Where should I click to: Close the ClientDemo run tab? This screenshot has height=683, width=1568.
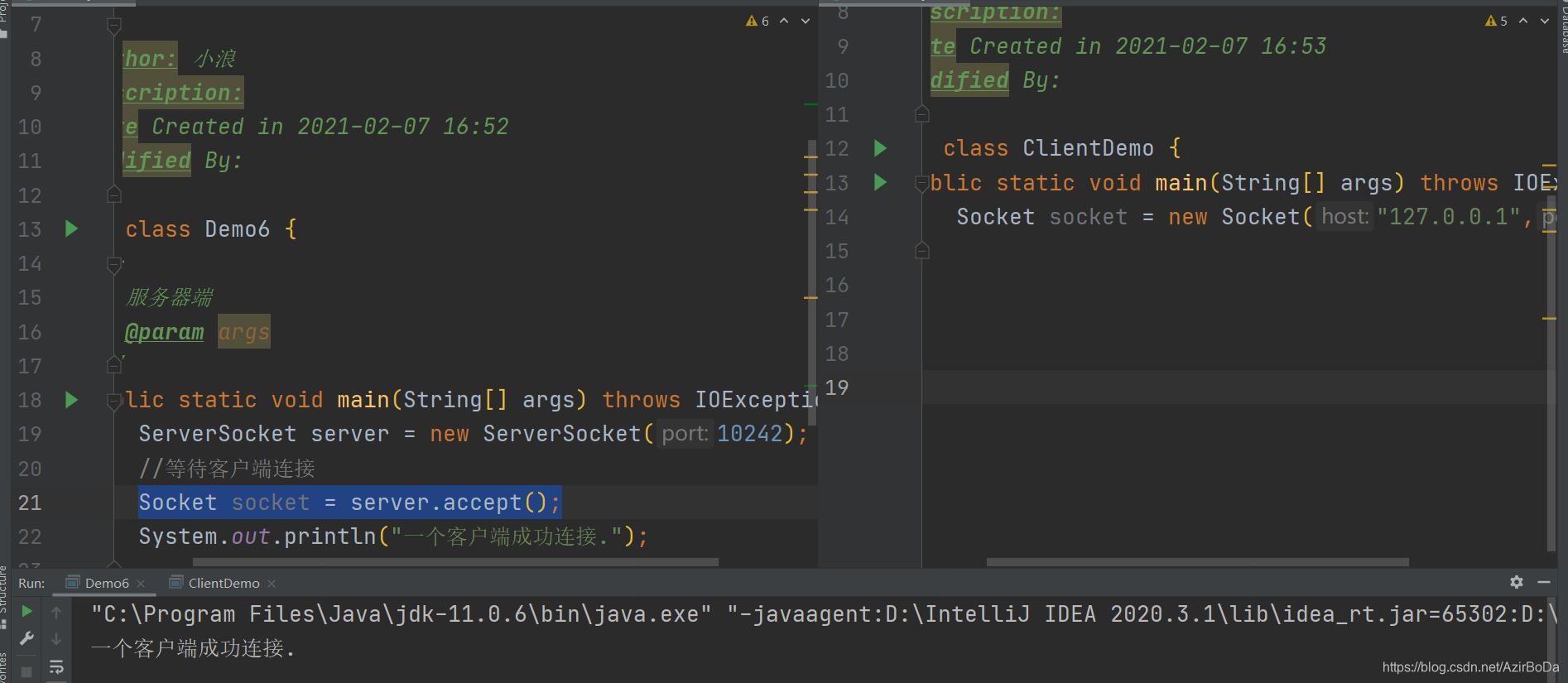272,584
